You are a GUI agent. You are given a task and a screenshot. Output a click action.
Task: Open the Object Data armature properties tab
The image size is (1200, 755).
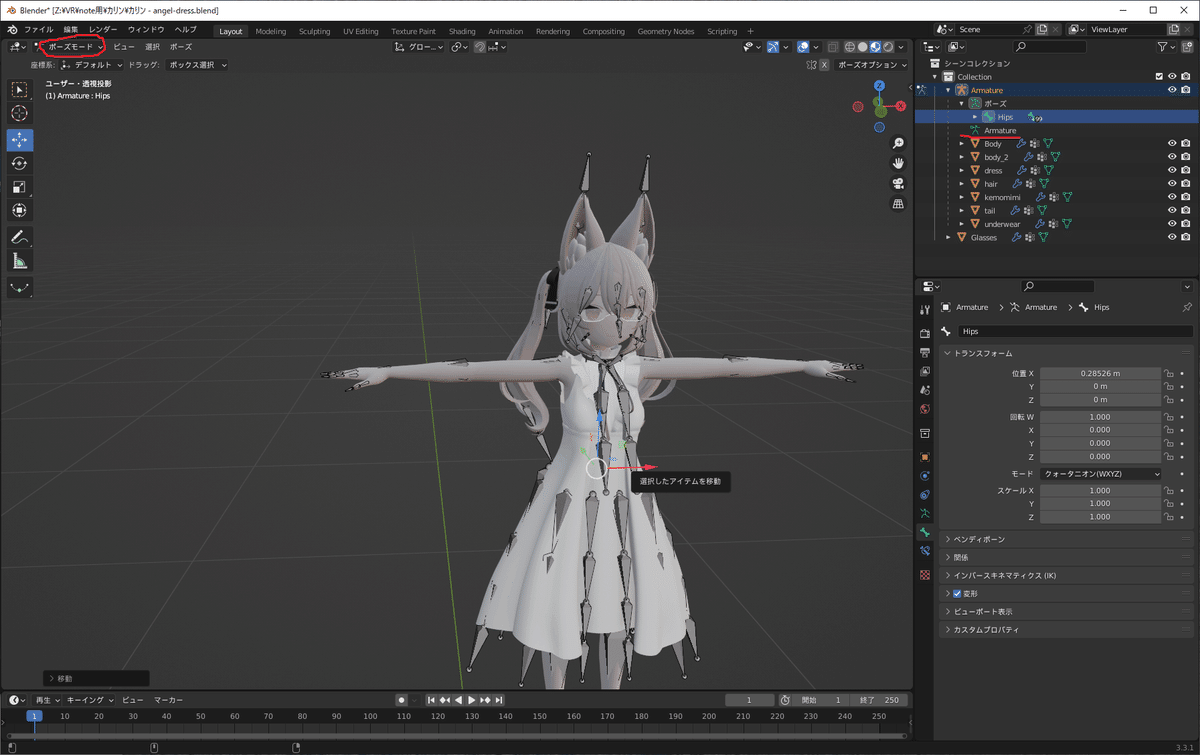pyautogui.click(x=925, y=513)
